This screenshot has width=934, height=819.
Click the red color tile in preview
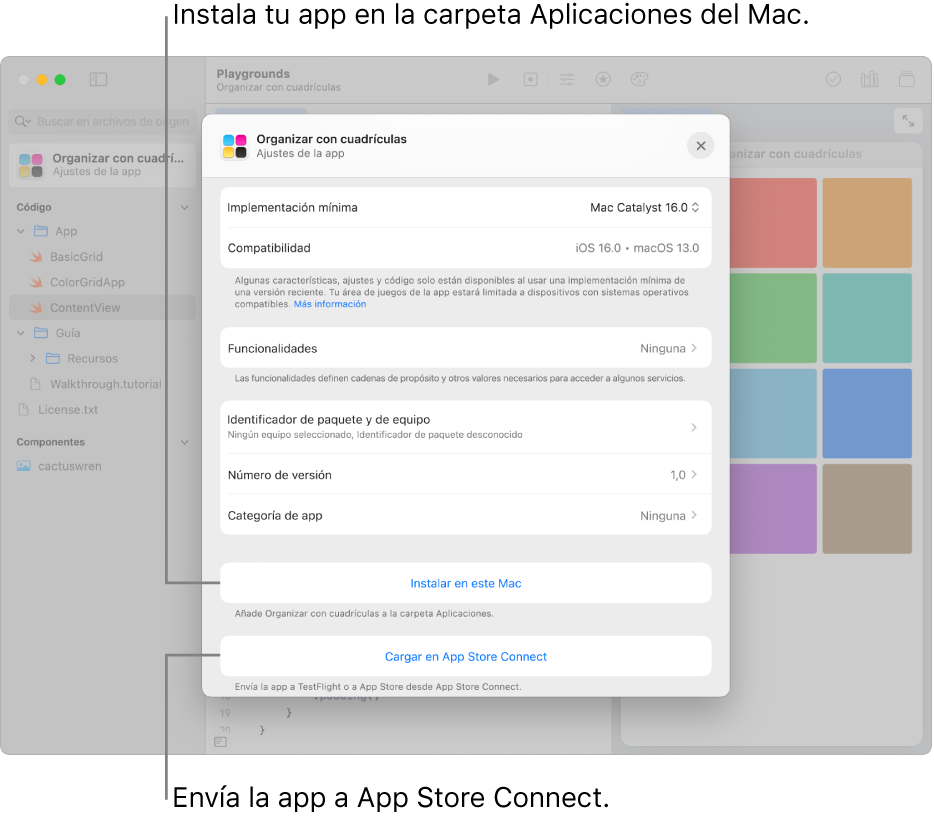coord(773,223)
